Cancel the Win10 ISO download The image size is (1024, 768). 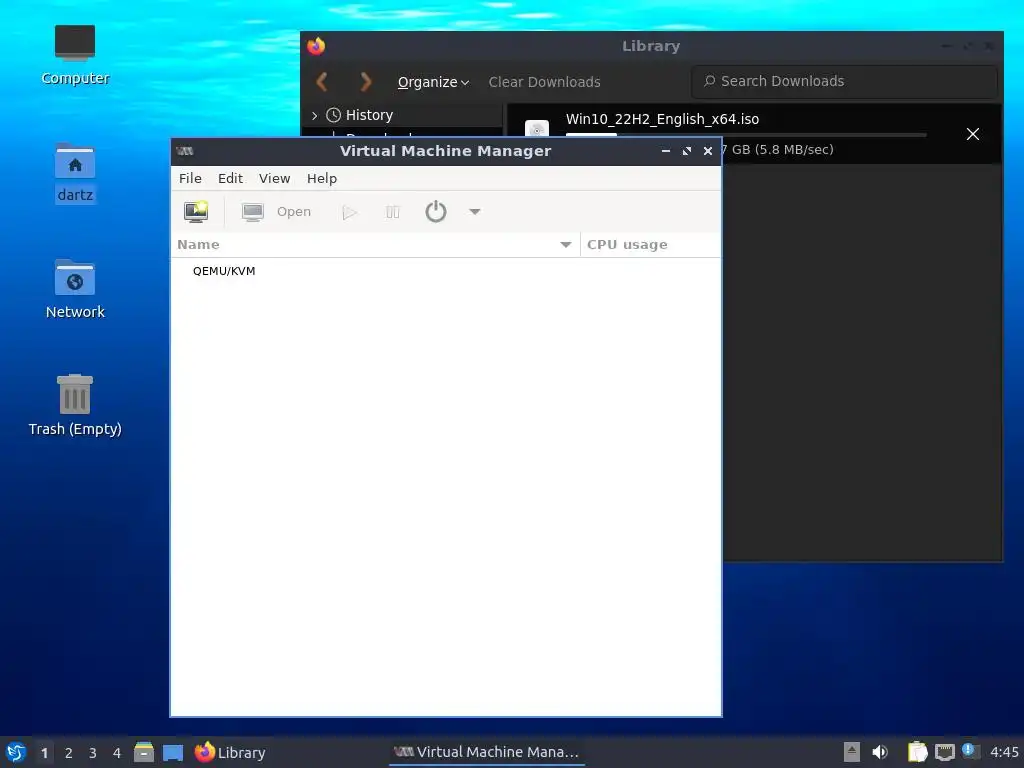pyautogui.click(x=972, y=134)
